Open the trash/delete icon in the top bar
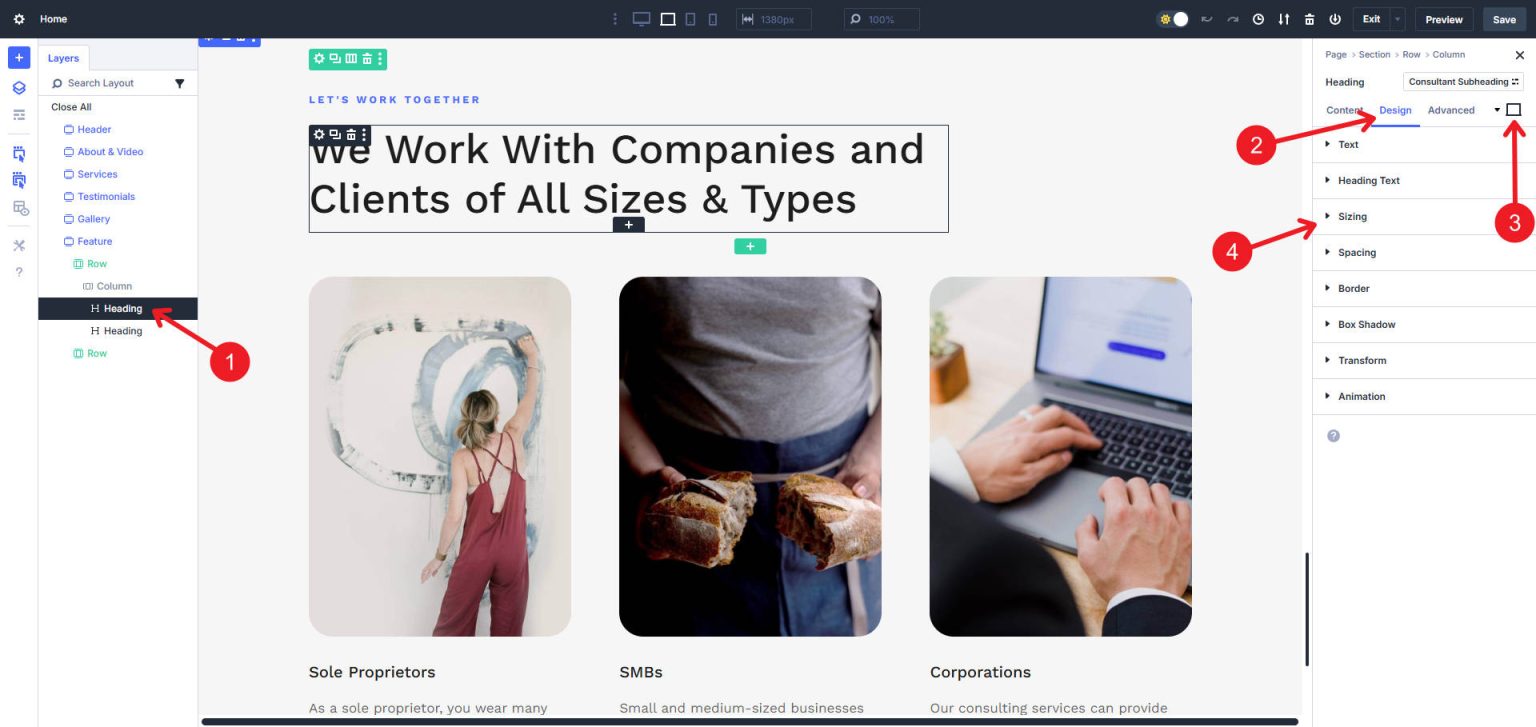Viewport: 1536px width, 727px height. coord(1309,19)
